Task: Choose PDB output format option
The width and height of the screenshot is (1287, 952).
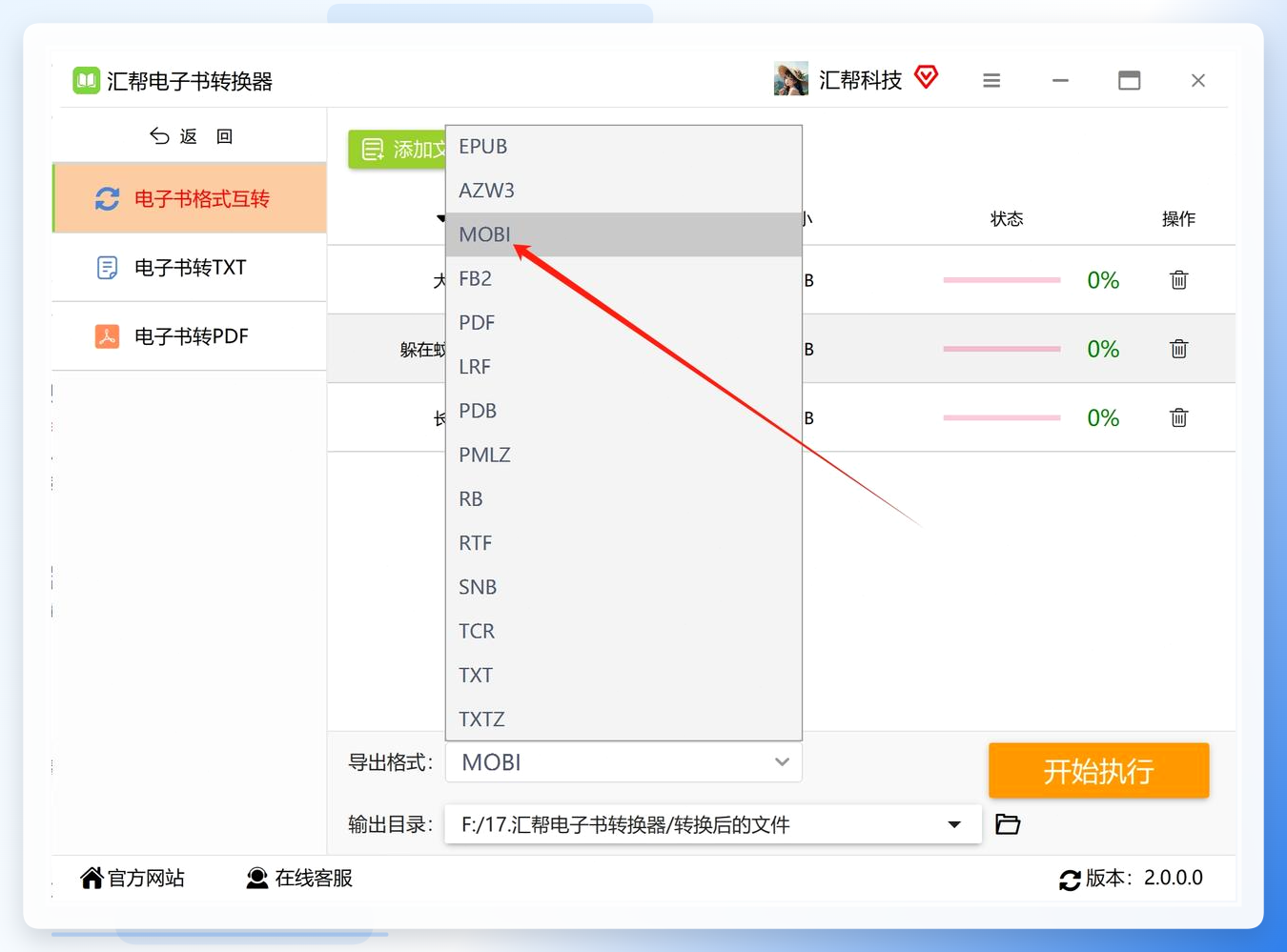Action: coord(623,411)
